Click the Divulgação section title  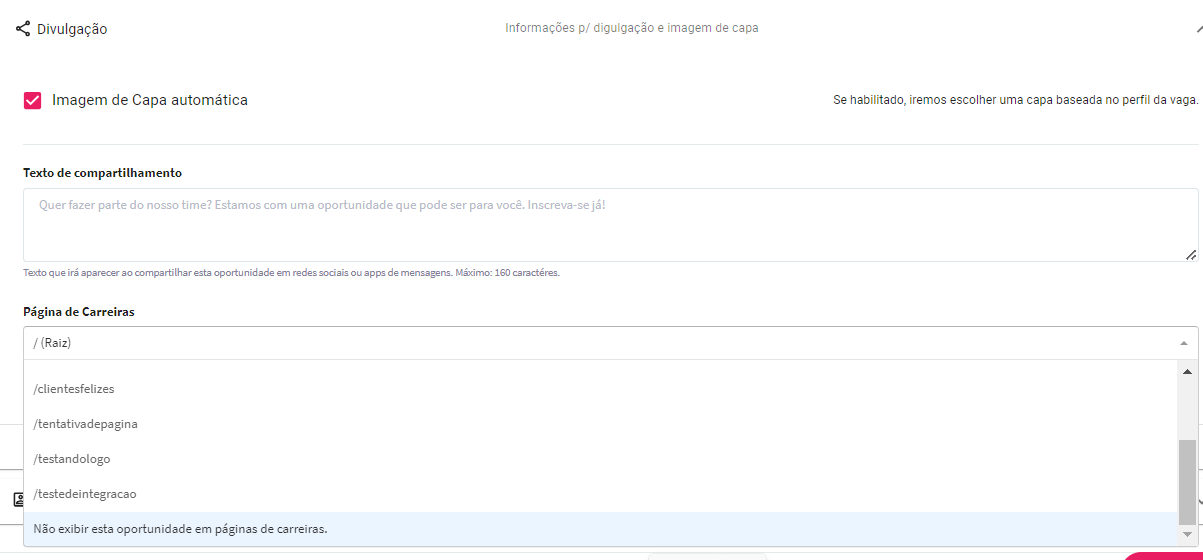(x=72, y=29)
